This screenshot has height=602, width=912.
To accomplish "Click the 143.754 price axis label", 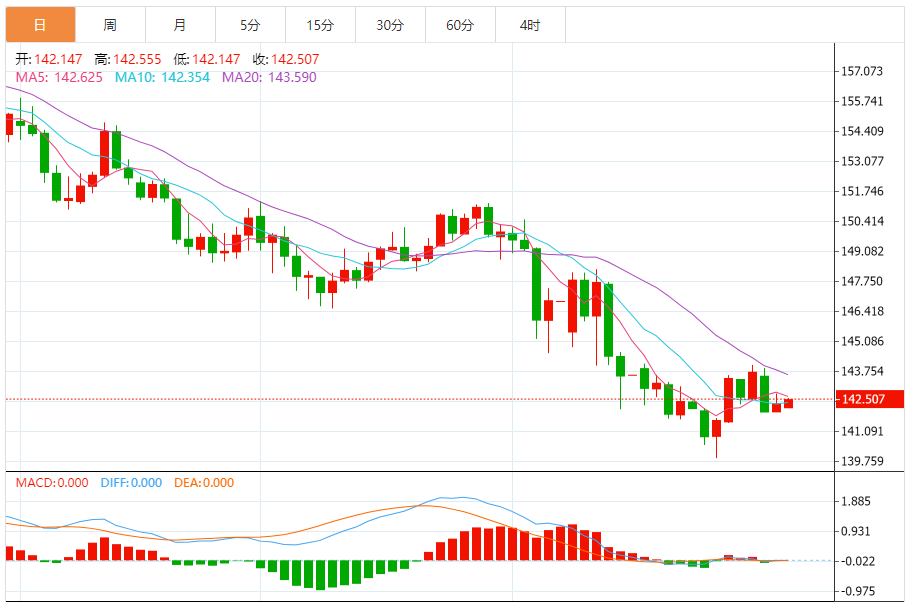I will [862, 371].
